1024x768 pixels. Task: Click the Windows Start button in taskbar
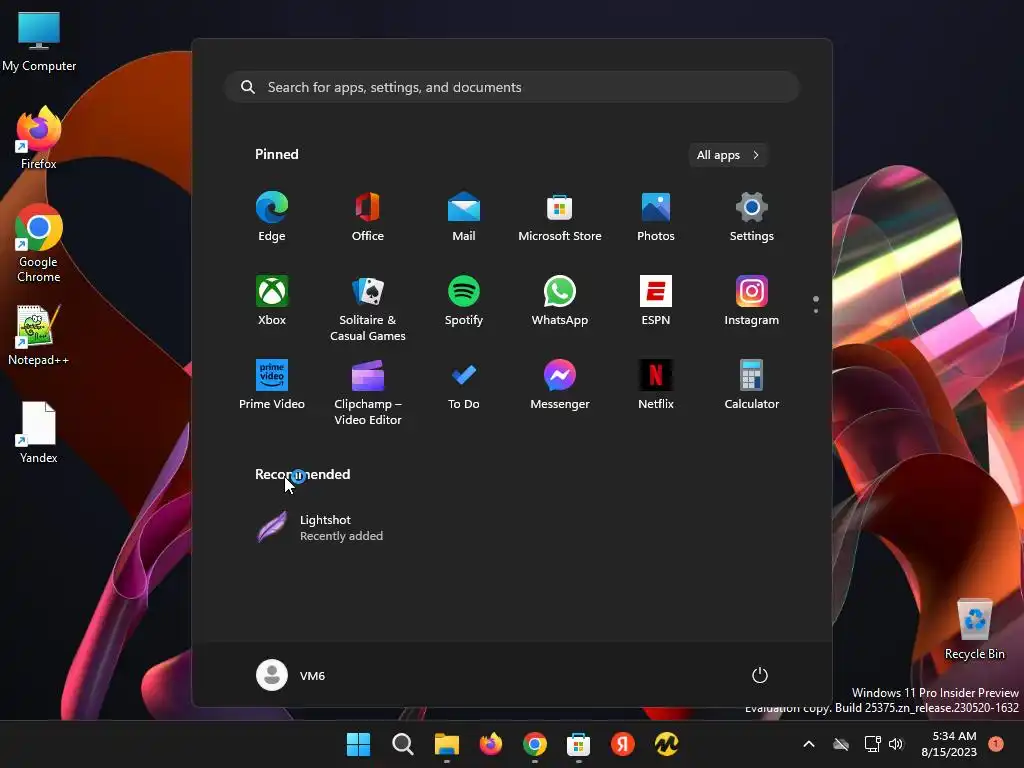359,744
